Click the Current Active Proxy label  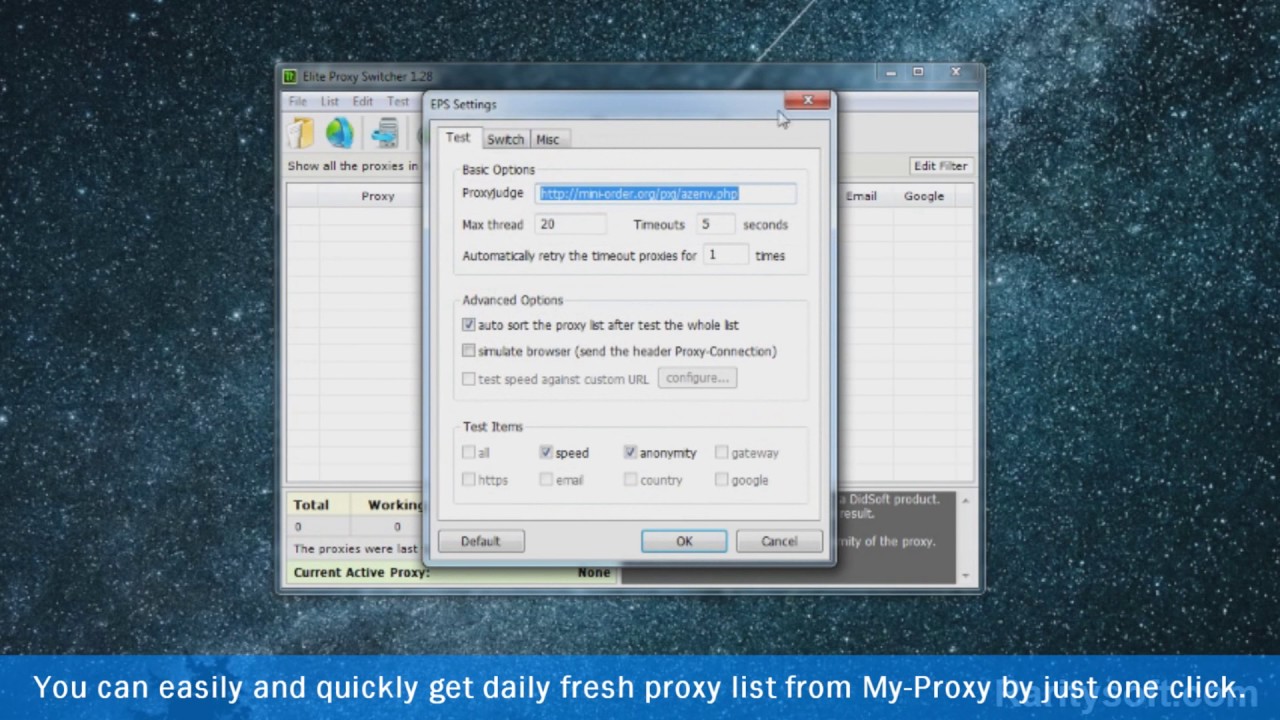pos(362,573)
